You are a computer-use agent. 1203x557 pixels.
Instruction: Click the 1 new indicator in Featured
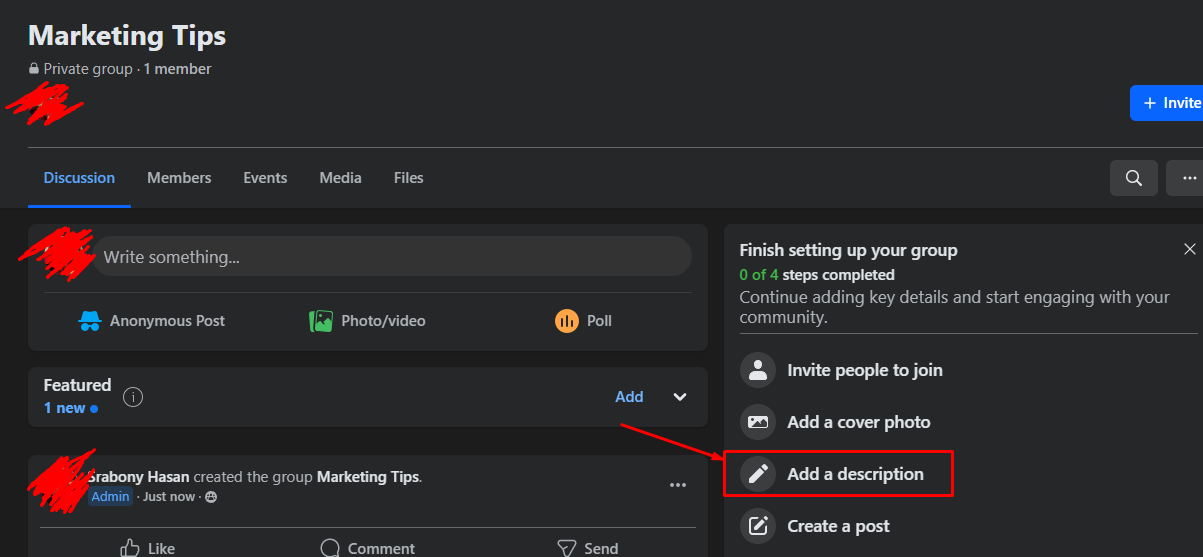70,408
